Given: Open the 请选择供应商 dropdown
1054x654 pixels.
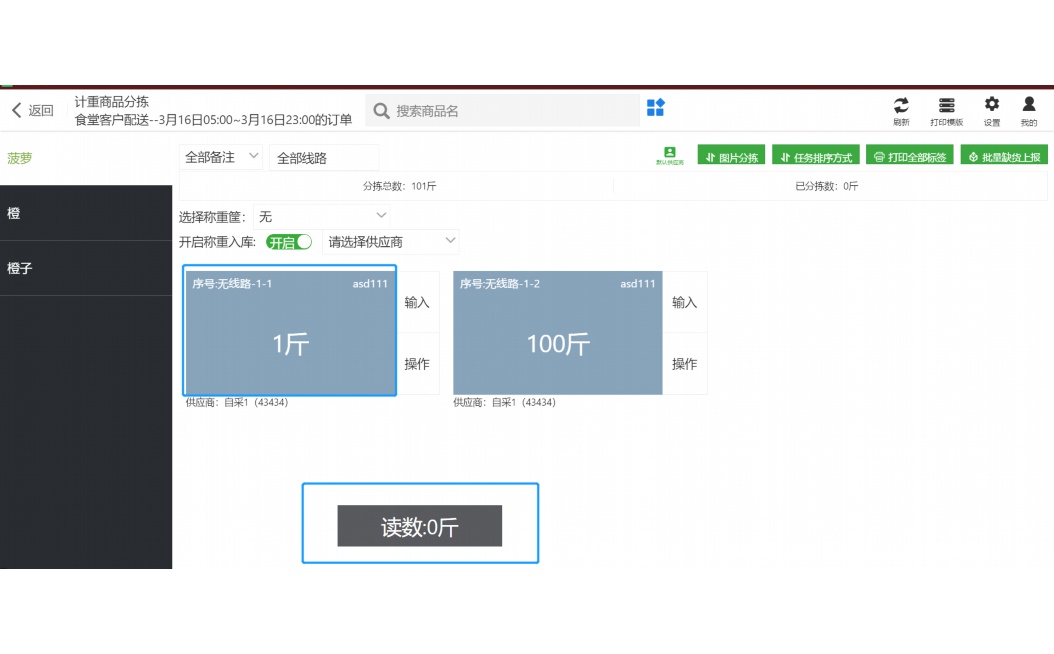Looking at the screenshot, I should [391, 242].
